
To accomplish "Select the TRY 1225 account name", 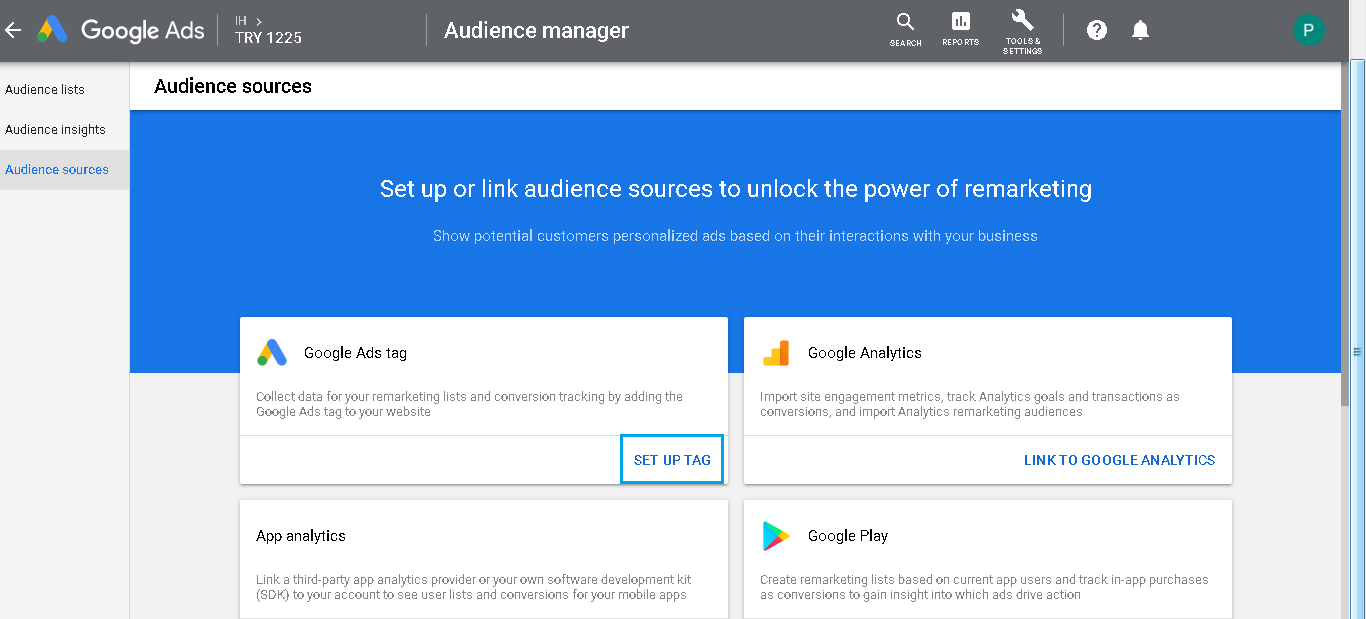I will [x=268, y=38].
